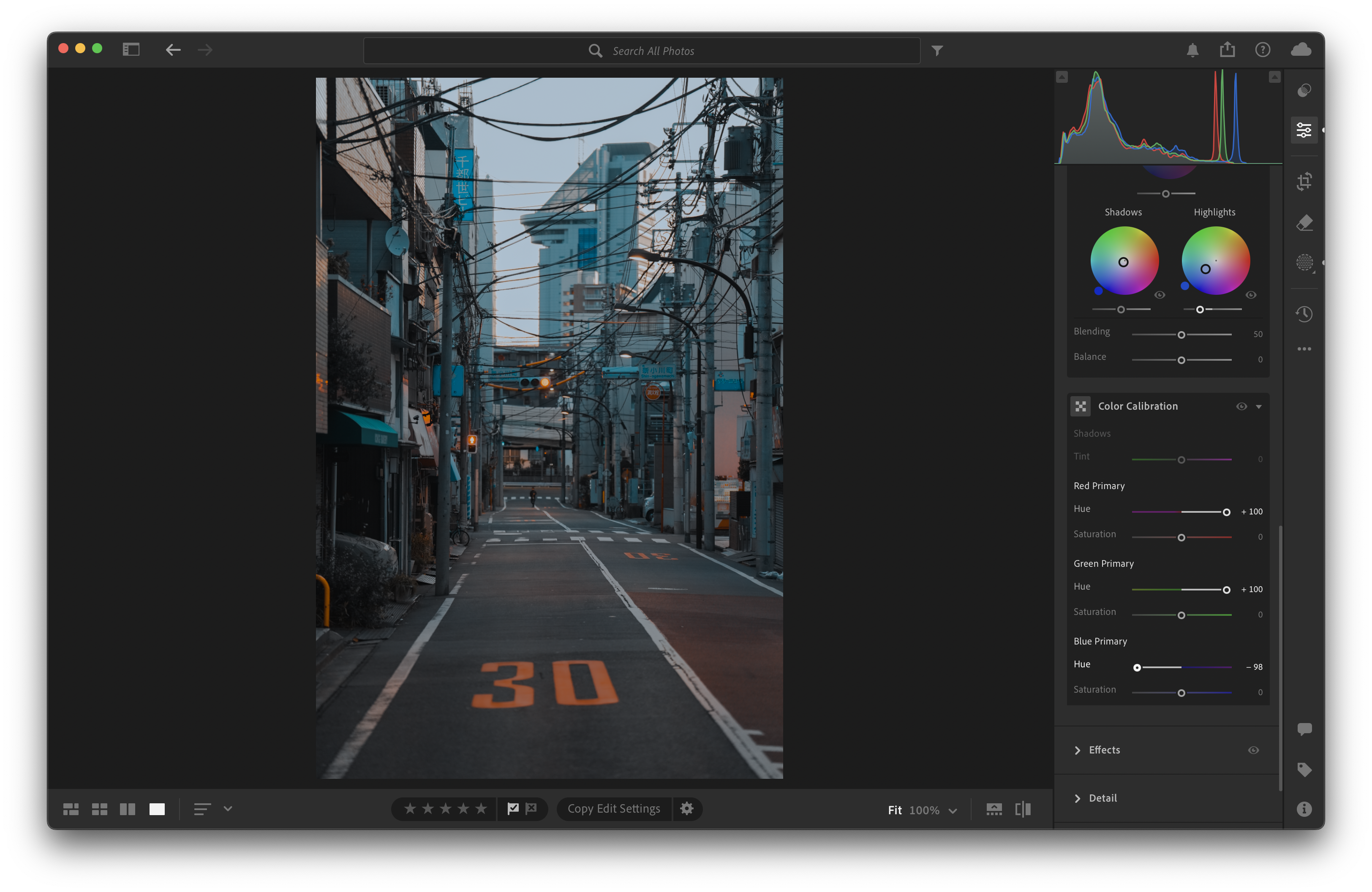Toggle histogram shadow clipping indicator
Screen dimensions: 1372x892
(1062, 76)
